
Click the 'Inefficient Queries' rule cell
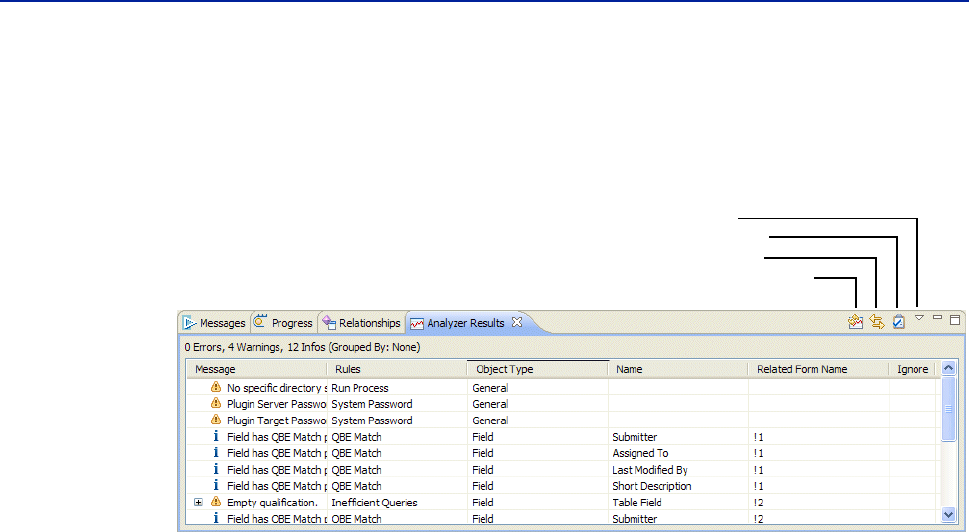click(374, 502)
